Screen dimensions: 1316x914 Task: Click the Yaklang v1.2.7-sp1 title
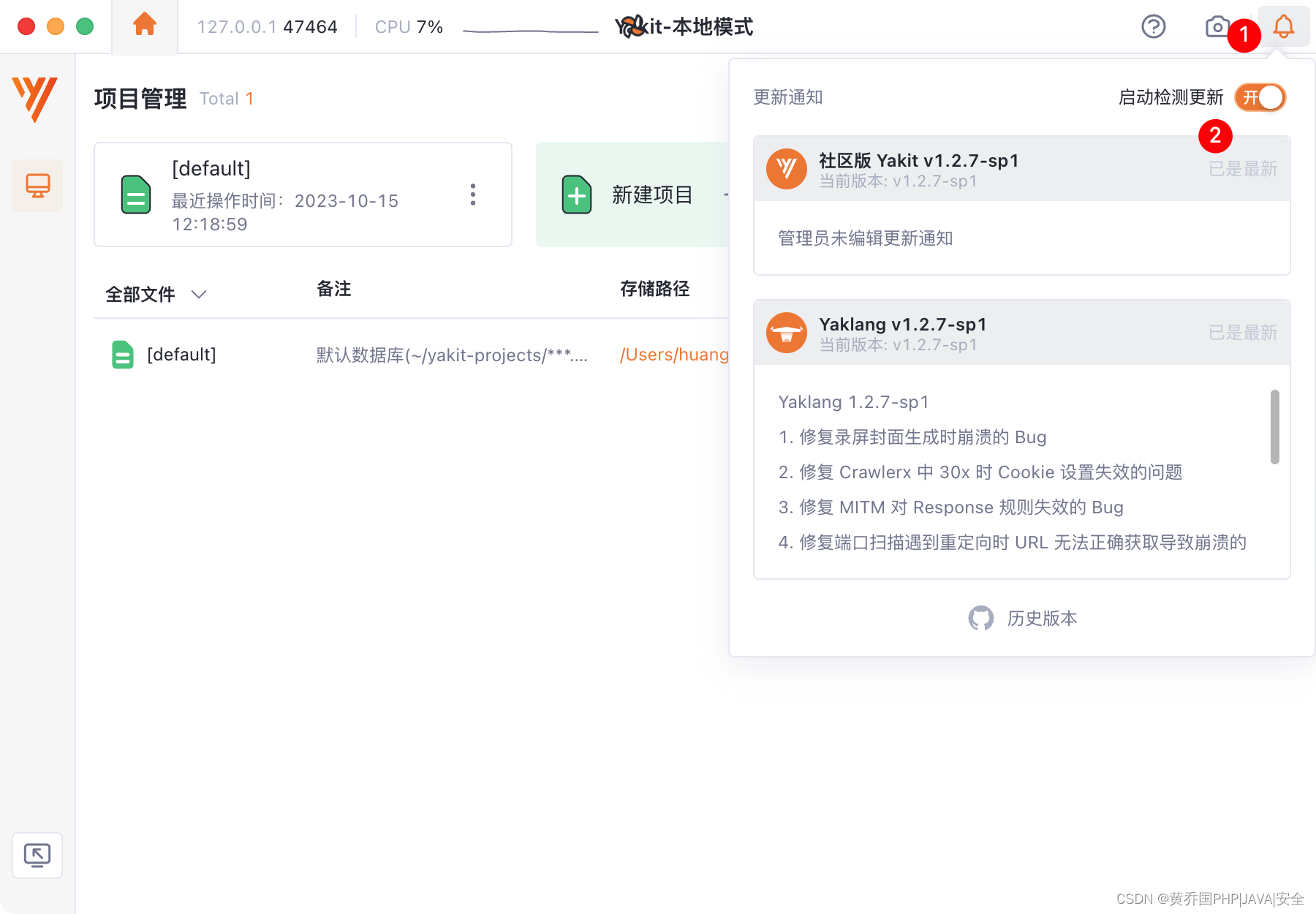903,324
